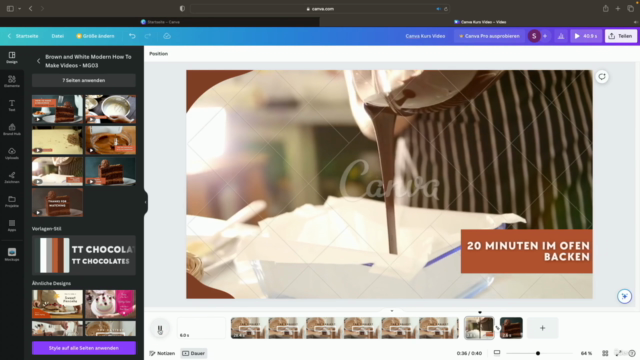
Task: Add a new page in timeline
Action: click(542, 328)
